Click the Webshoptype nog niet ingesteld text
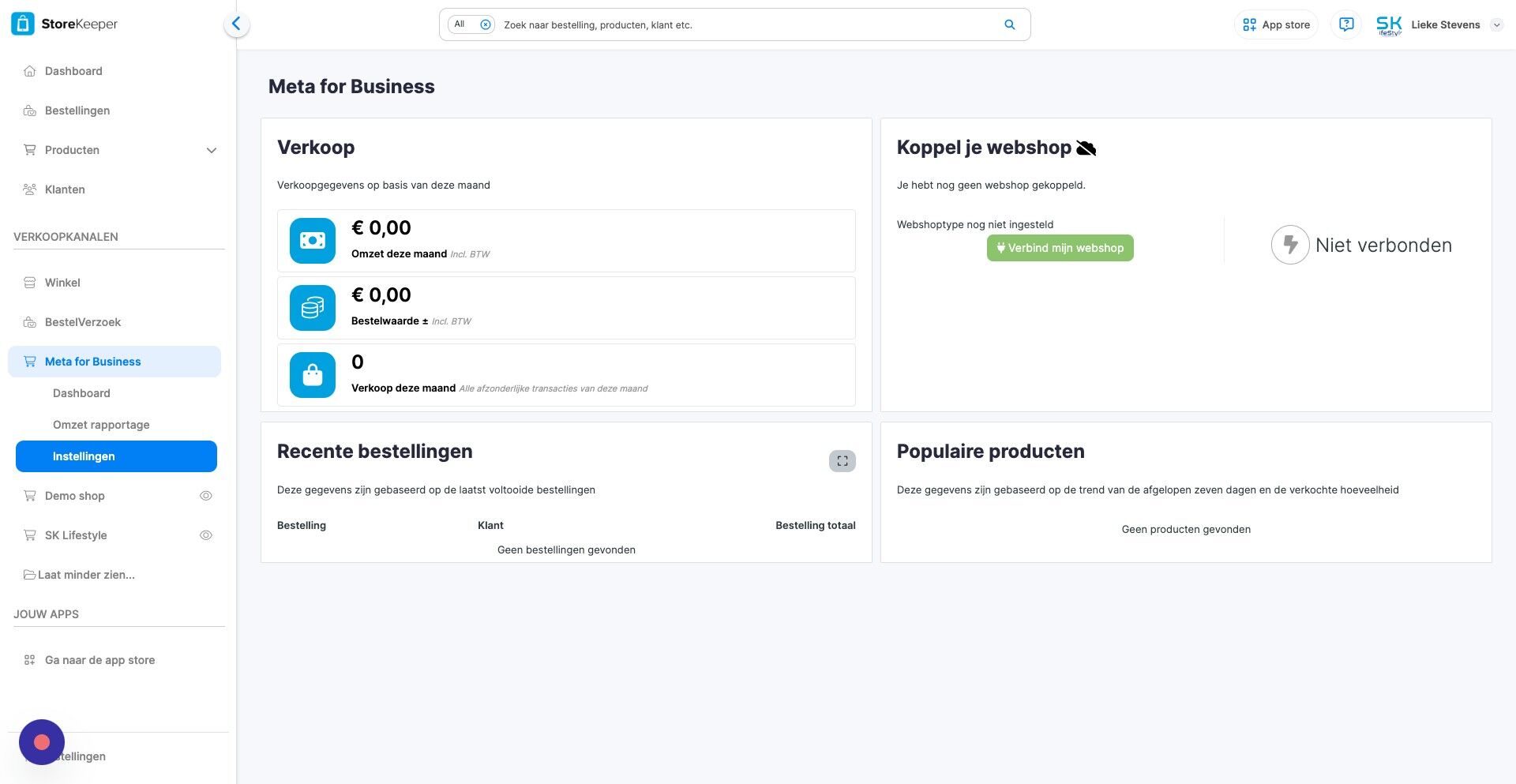The width and height of the screenshot is (1516, 784). [975, 225]
